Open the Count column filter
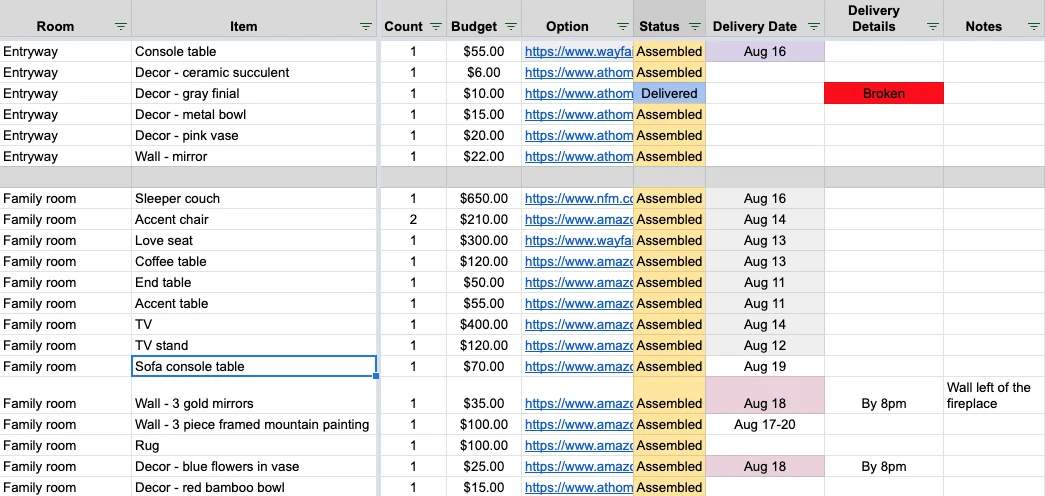The image size is (1045, 496). point(436,27)
